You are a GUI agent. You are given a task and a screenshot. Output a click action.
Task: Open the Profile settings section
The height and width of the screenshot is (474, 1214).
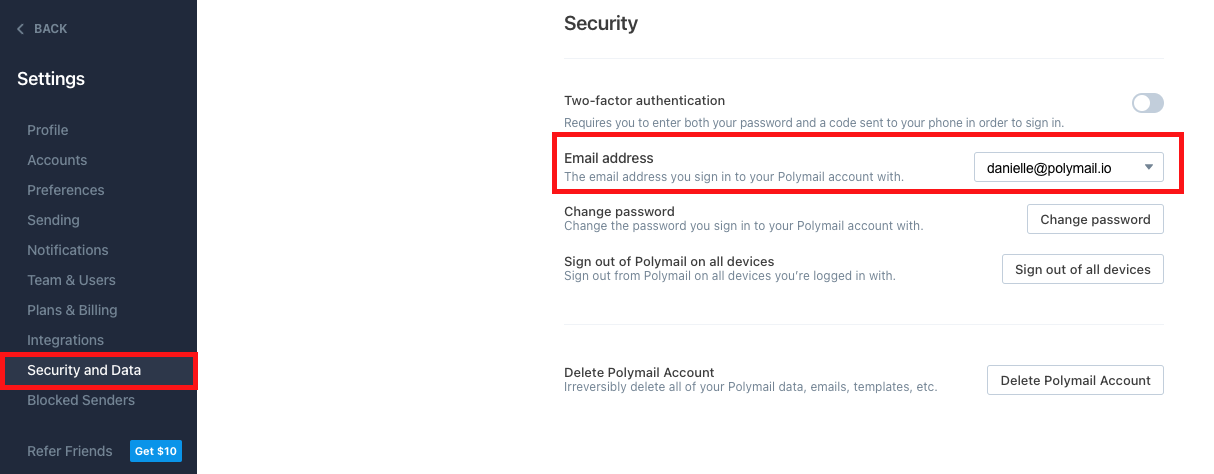tap(48, 130)
